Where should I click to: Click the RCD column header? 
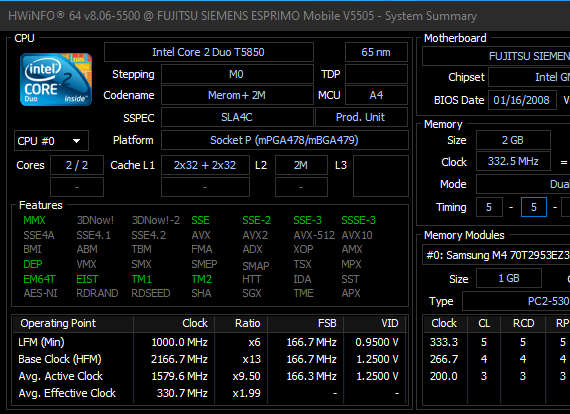click(x=523, y=323)
